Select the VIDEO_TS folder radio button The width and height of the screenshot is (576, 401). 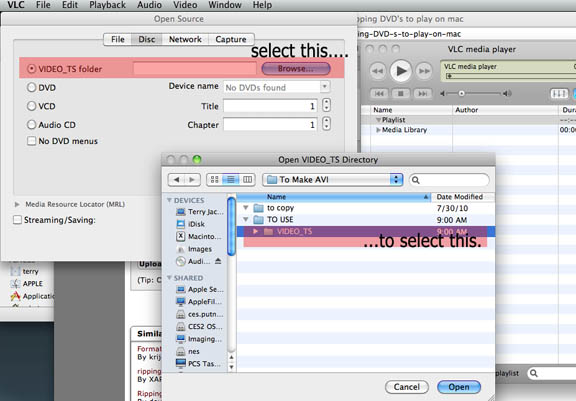click(32, 69)
